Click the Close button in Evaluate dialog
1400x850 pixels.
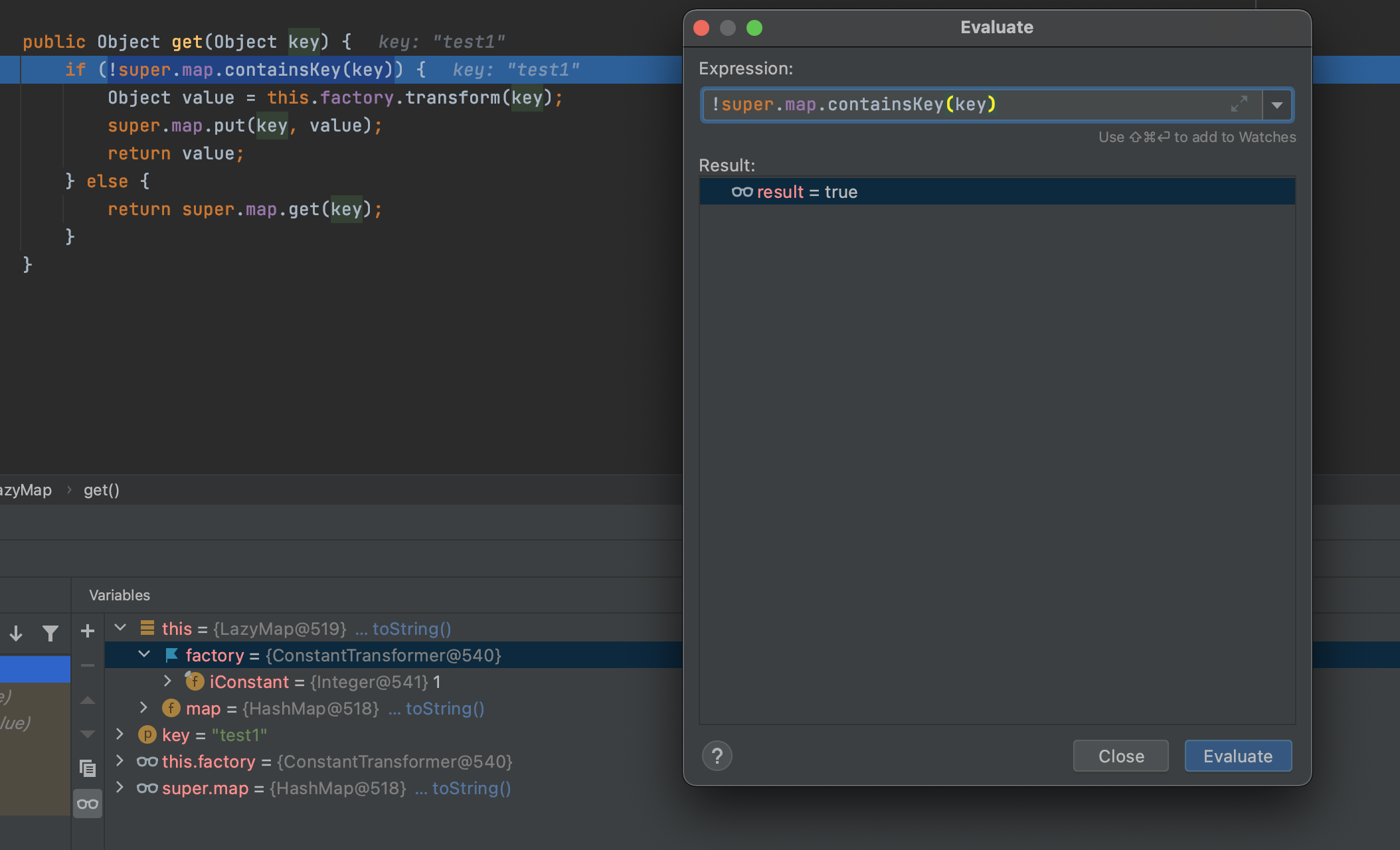tap(1121, 756)
